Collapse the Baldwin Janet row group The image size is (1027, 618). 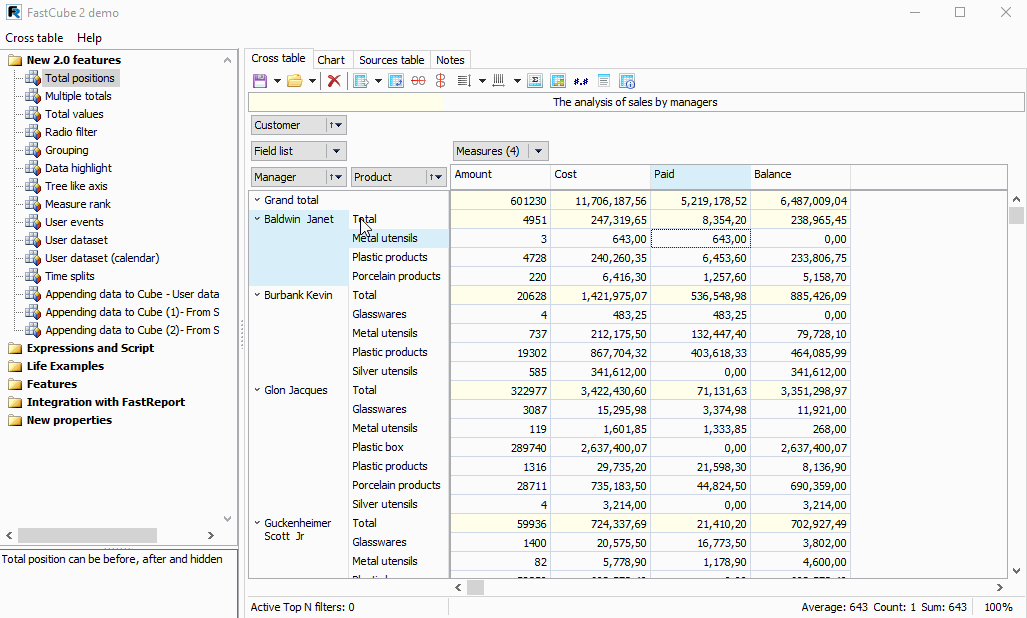tap(257, 219)
